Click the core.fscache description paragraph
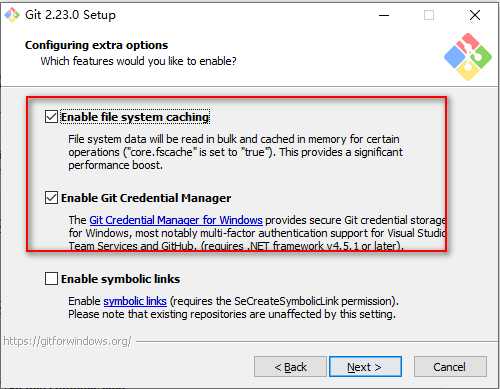This screenshot has width=500, height=389. point(235,152)
